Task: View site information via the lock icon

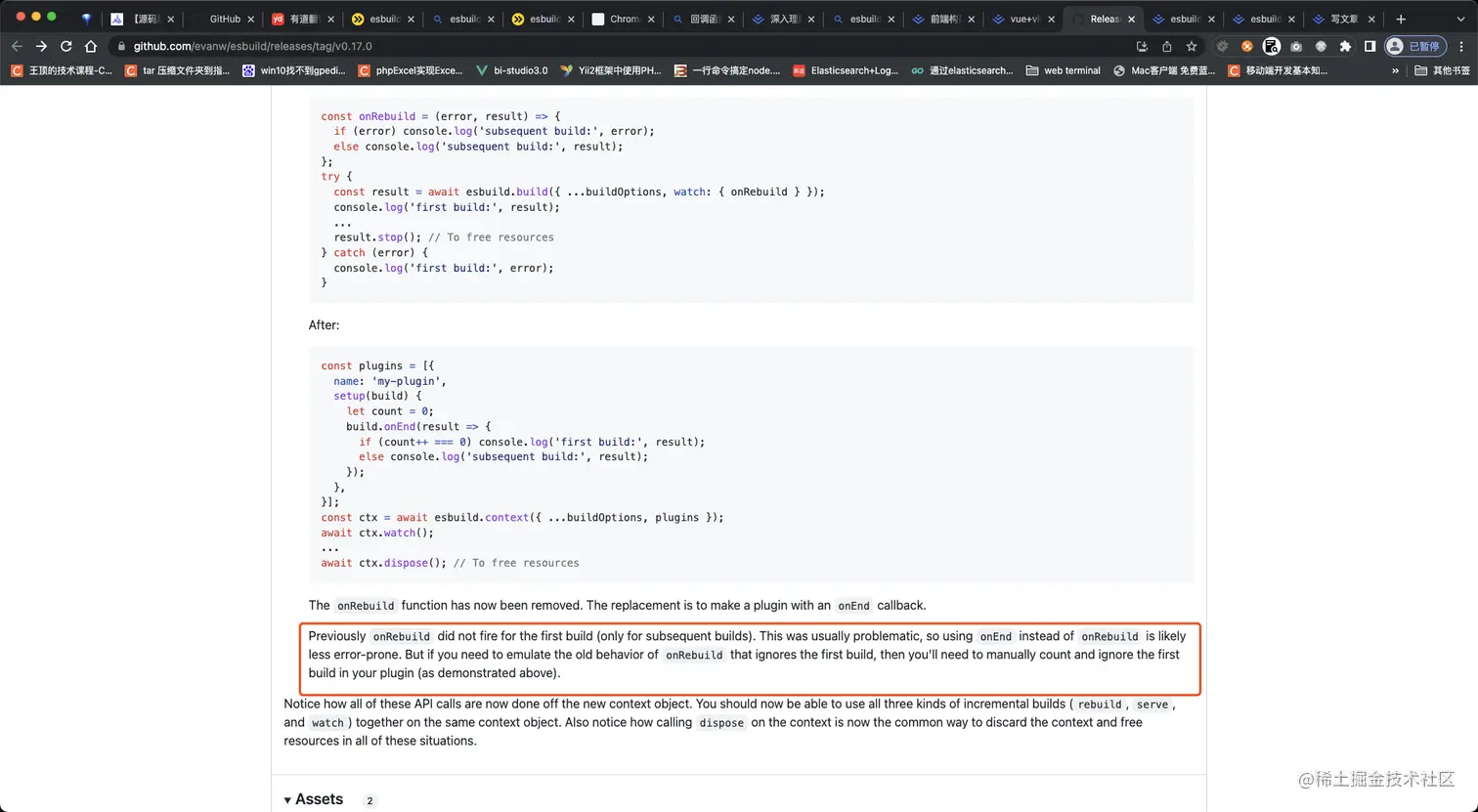Action: tap(121, 46)
